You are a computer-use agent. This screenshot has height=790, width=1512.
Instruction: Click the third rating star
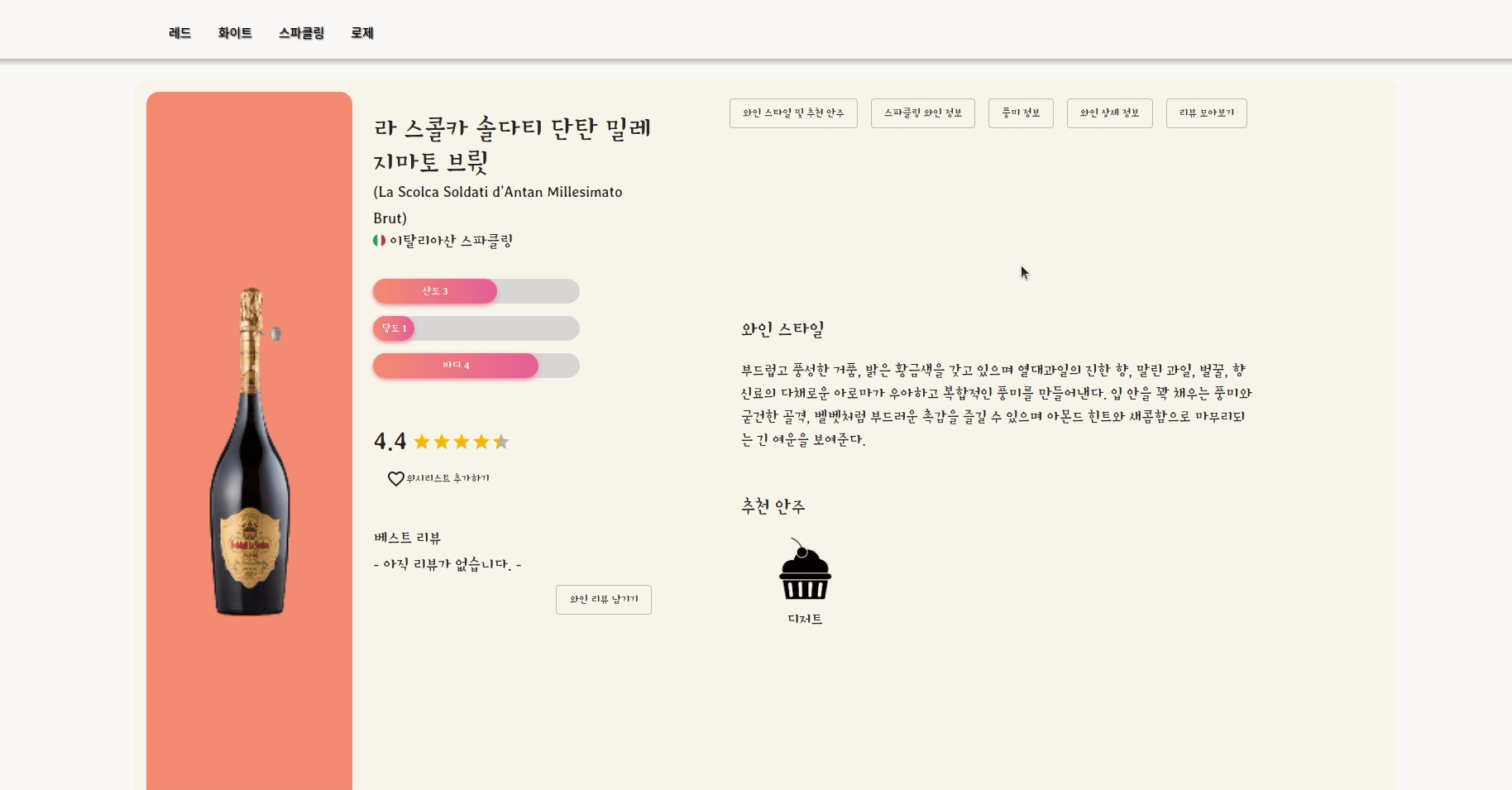click(462, 442)
